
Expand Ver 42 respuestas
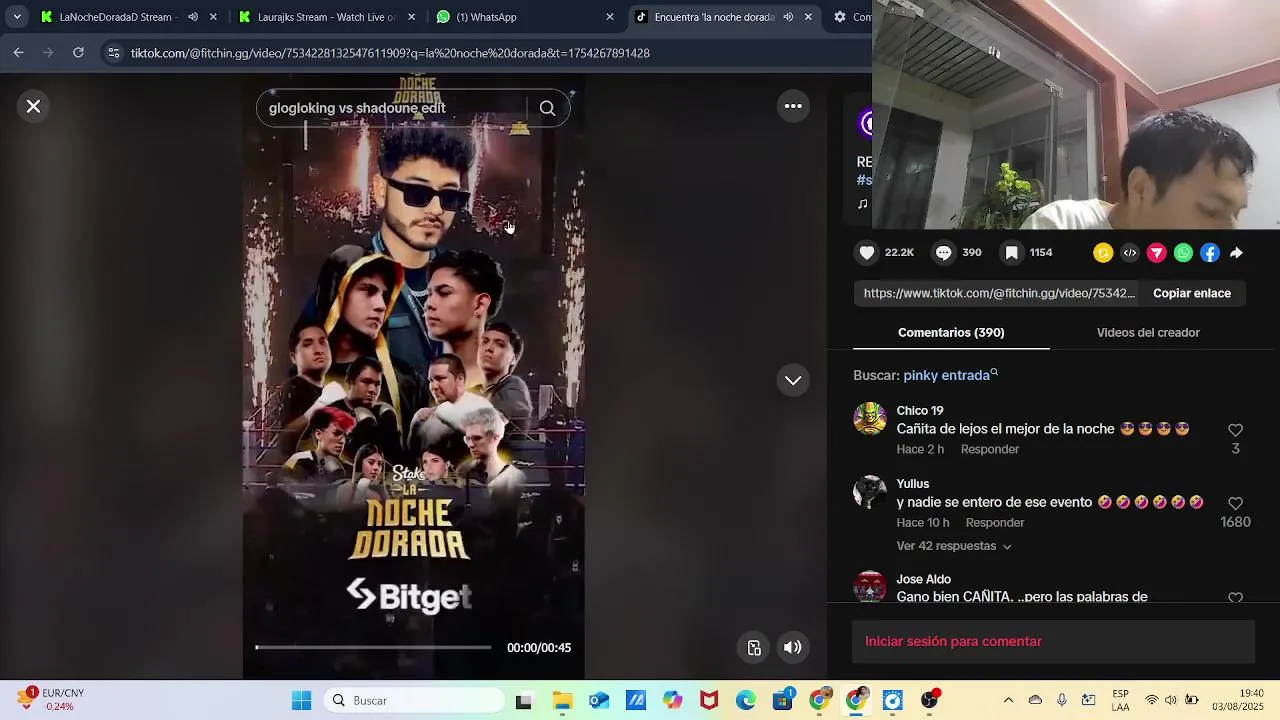954,546
